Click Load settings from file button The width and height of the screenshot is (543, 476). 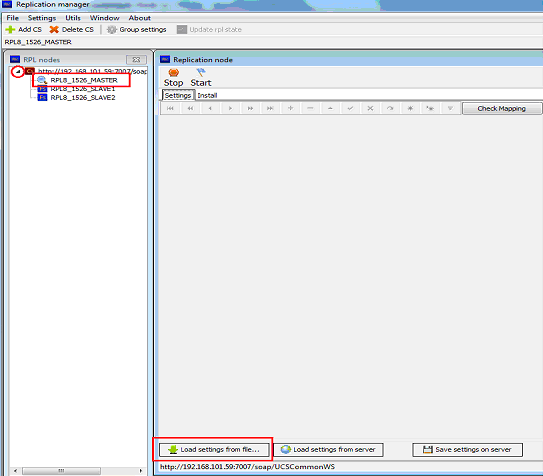pos(214,450)
